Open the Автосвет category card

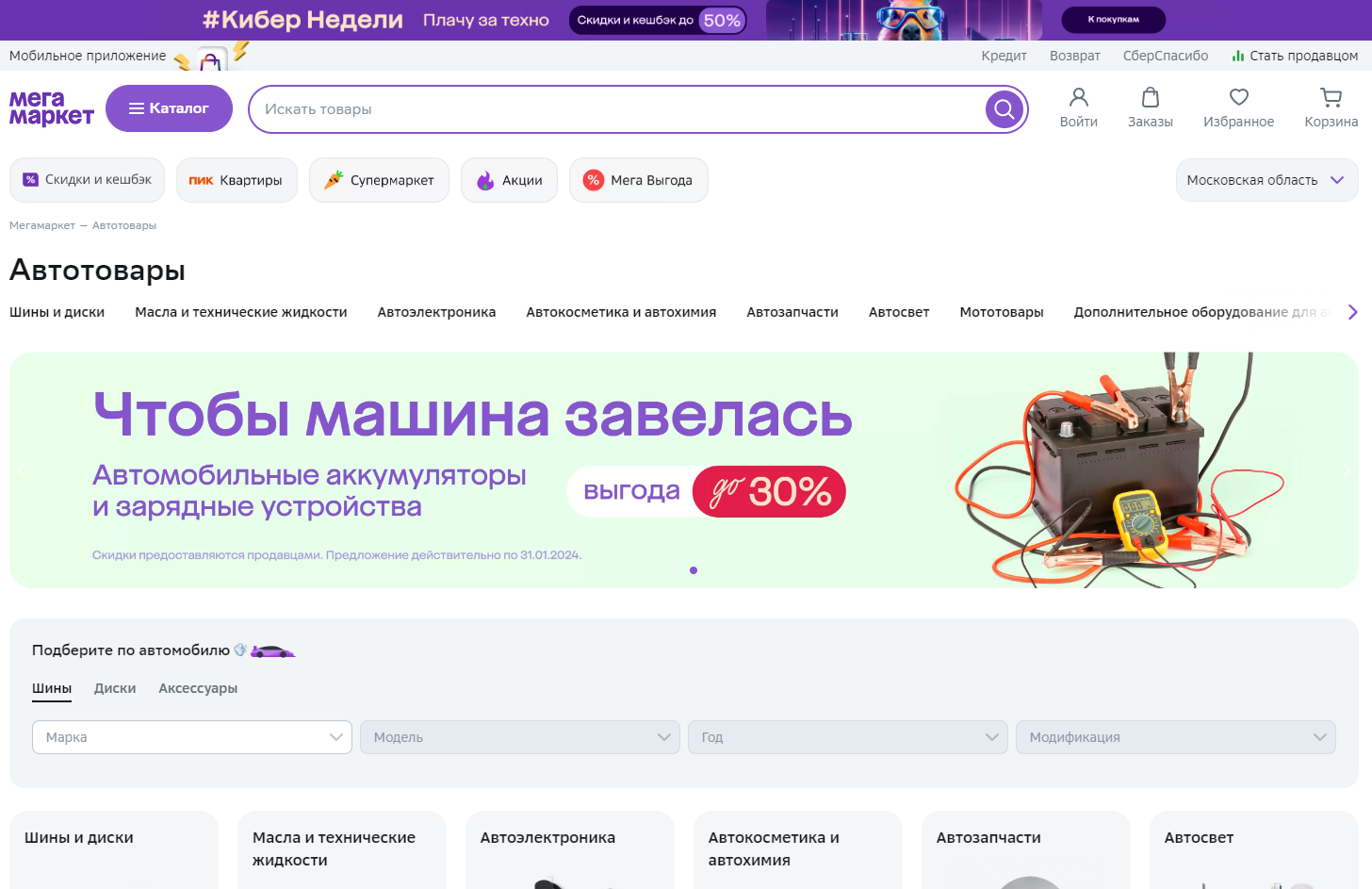[x=1254, y=850]
